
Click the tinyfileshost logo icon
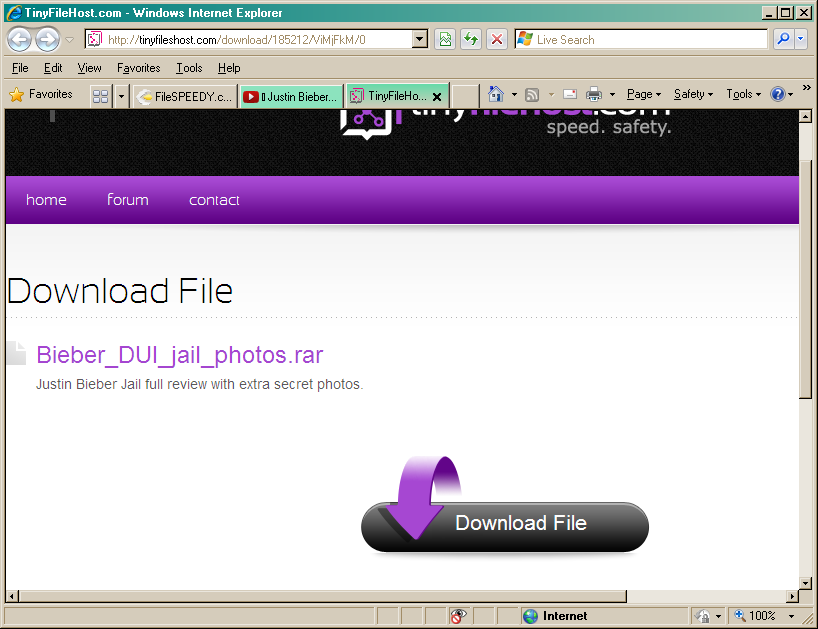coord(365,124)
